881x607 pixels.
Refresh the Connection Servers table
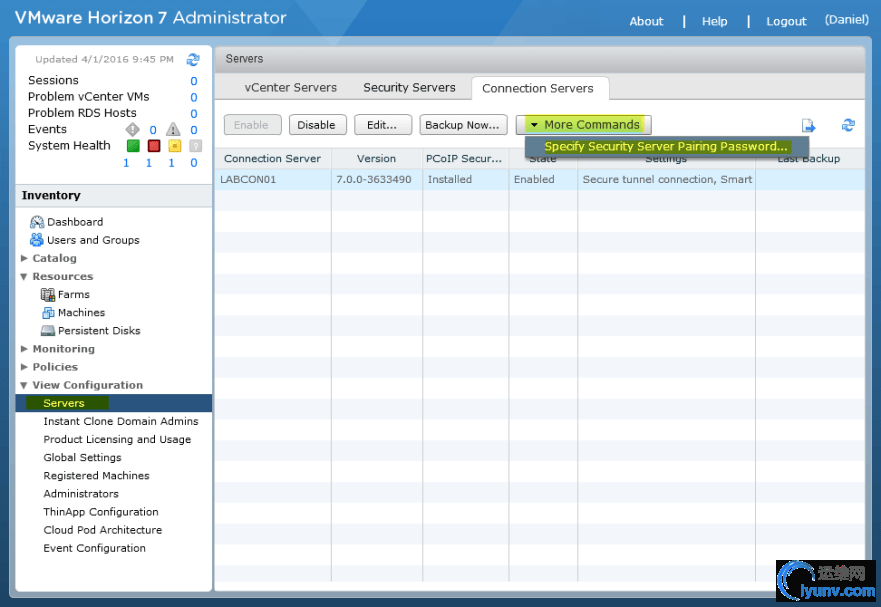848,125
